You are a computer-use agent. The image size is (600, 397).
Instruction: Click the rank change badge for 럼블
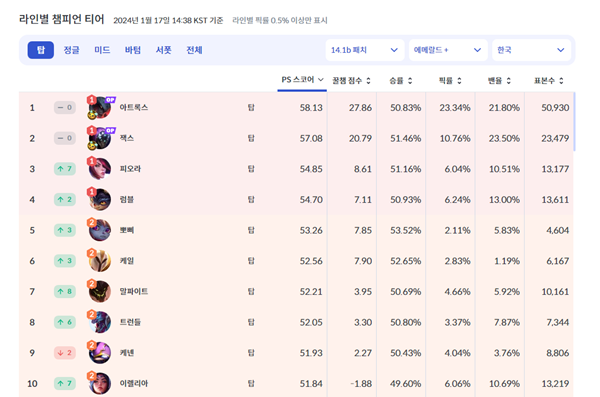pos(65,199)
